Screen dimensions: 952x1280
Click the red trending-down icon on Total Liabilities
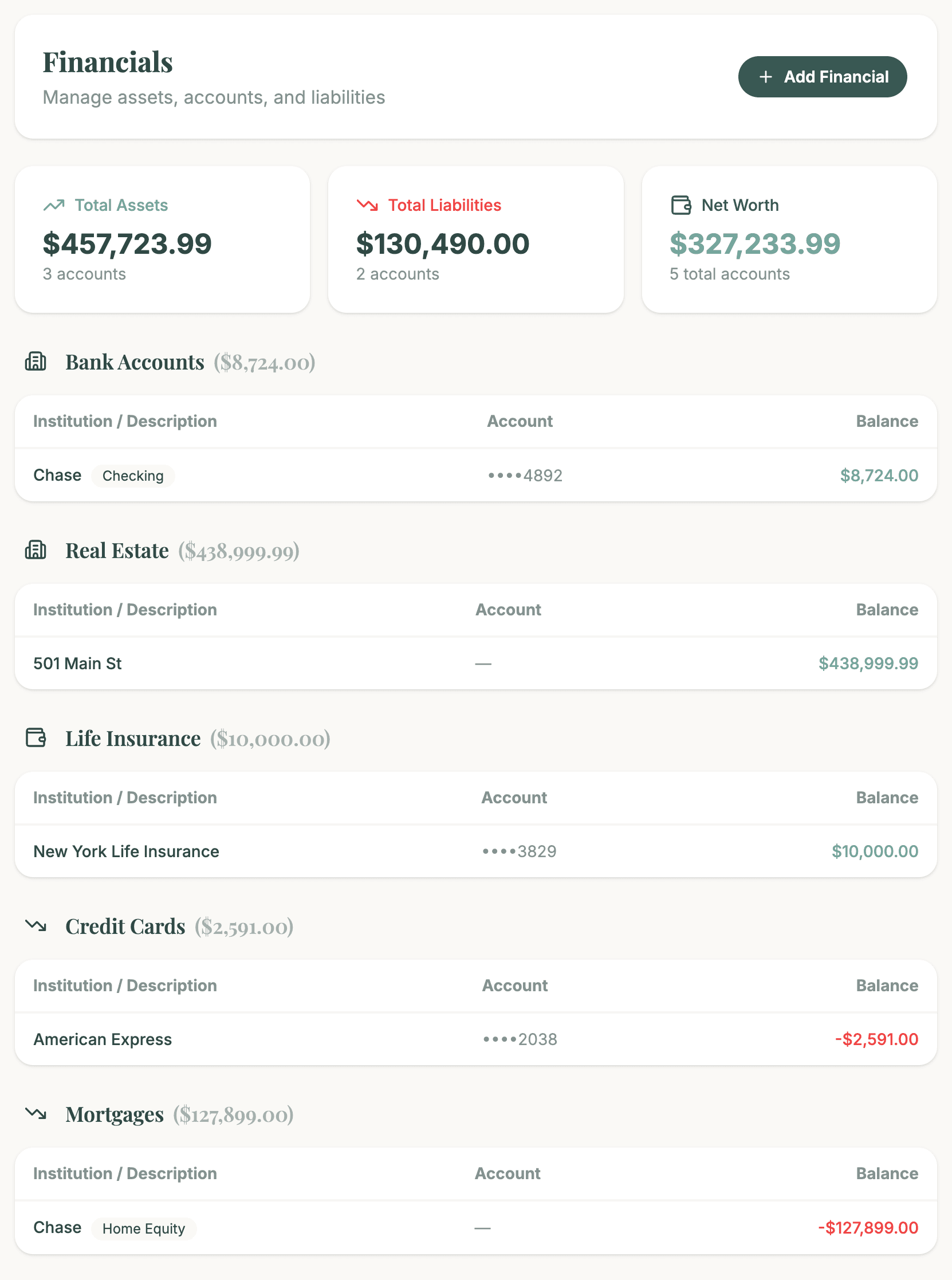(x=367, y=204)
